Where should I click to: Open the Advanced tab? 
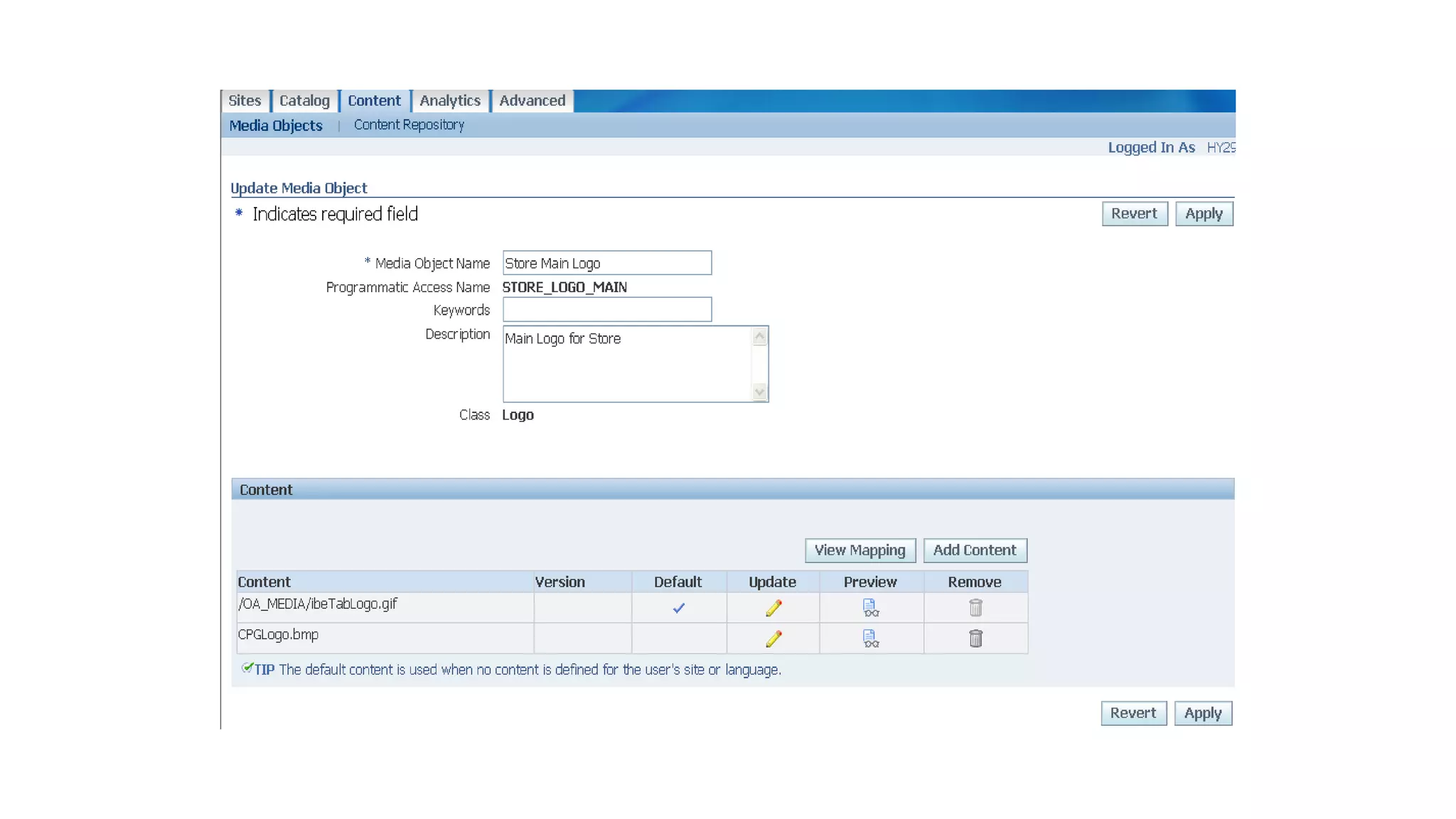(532, 101)
